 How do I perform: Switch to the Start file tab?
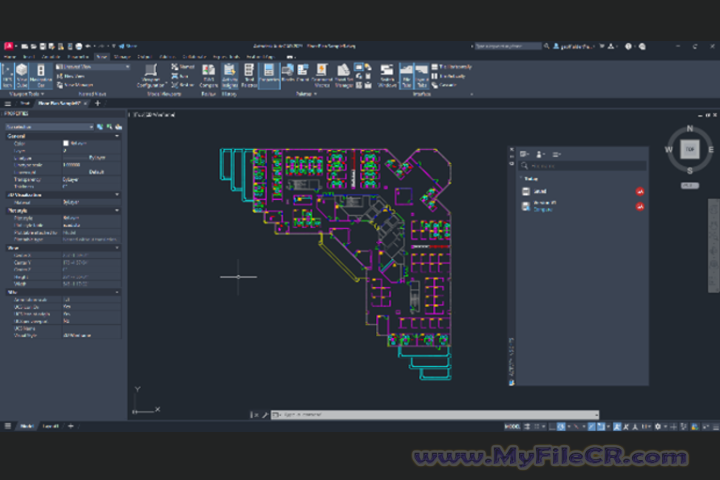(x=25, y=103)
